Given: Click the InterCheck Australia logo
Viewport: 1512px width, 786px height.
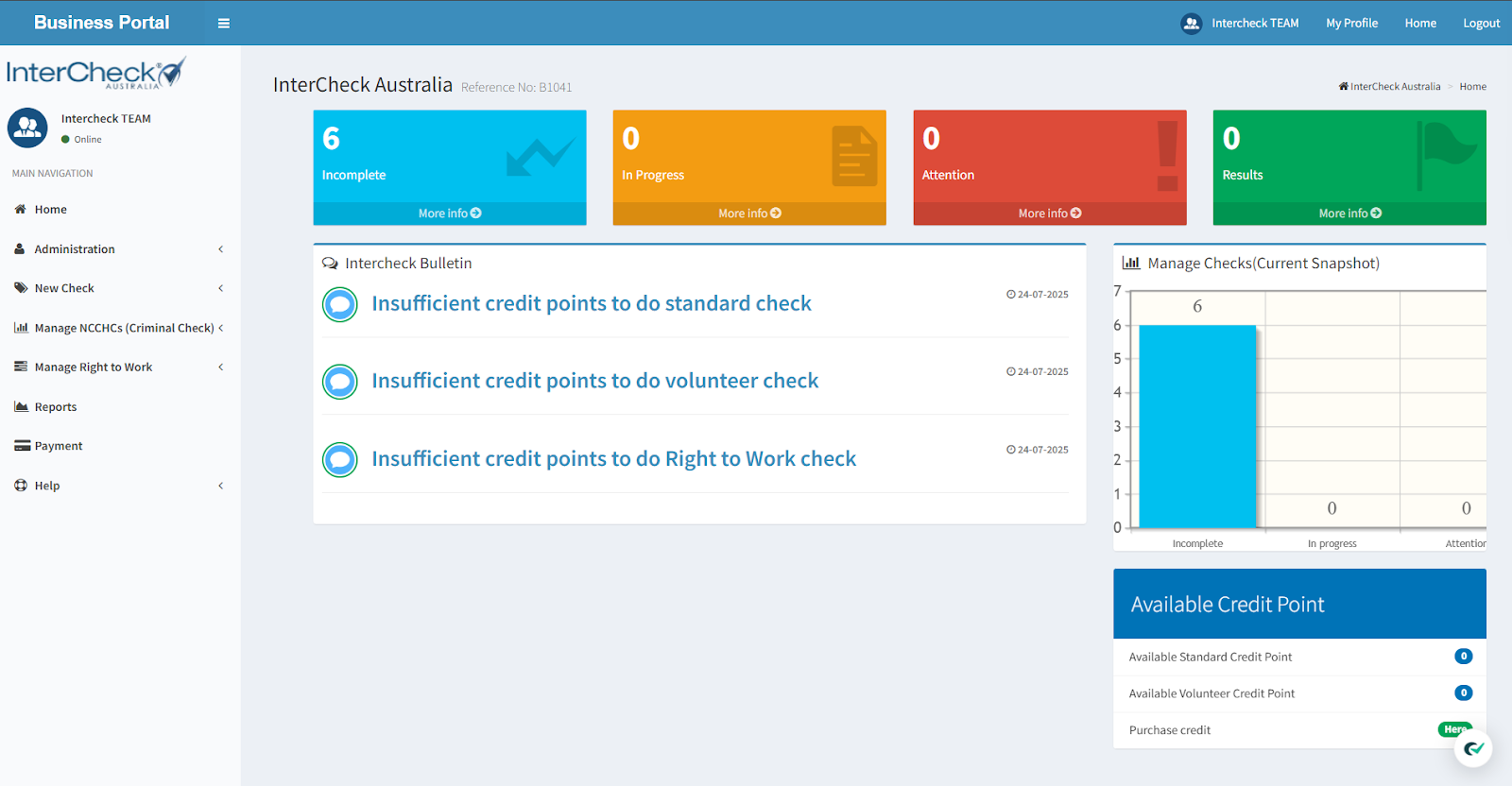Looking at the screenshot, I should point(96,73).
